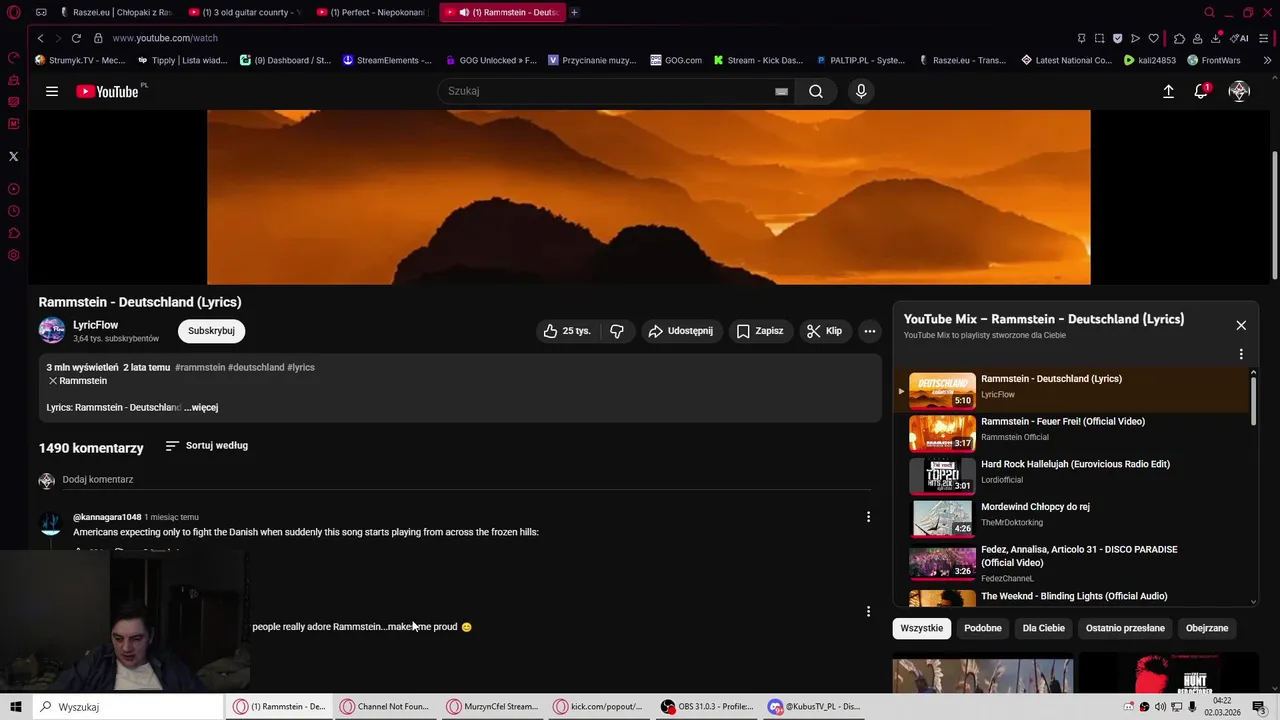Open more actions menu beside Klip
The image size is (1280, 720).
tap(870, 331)
